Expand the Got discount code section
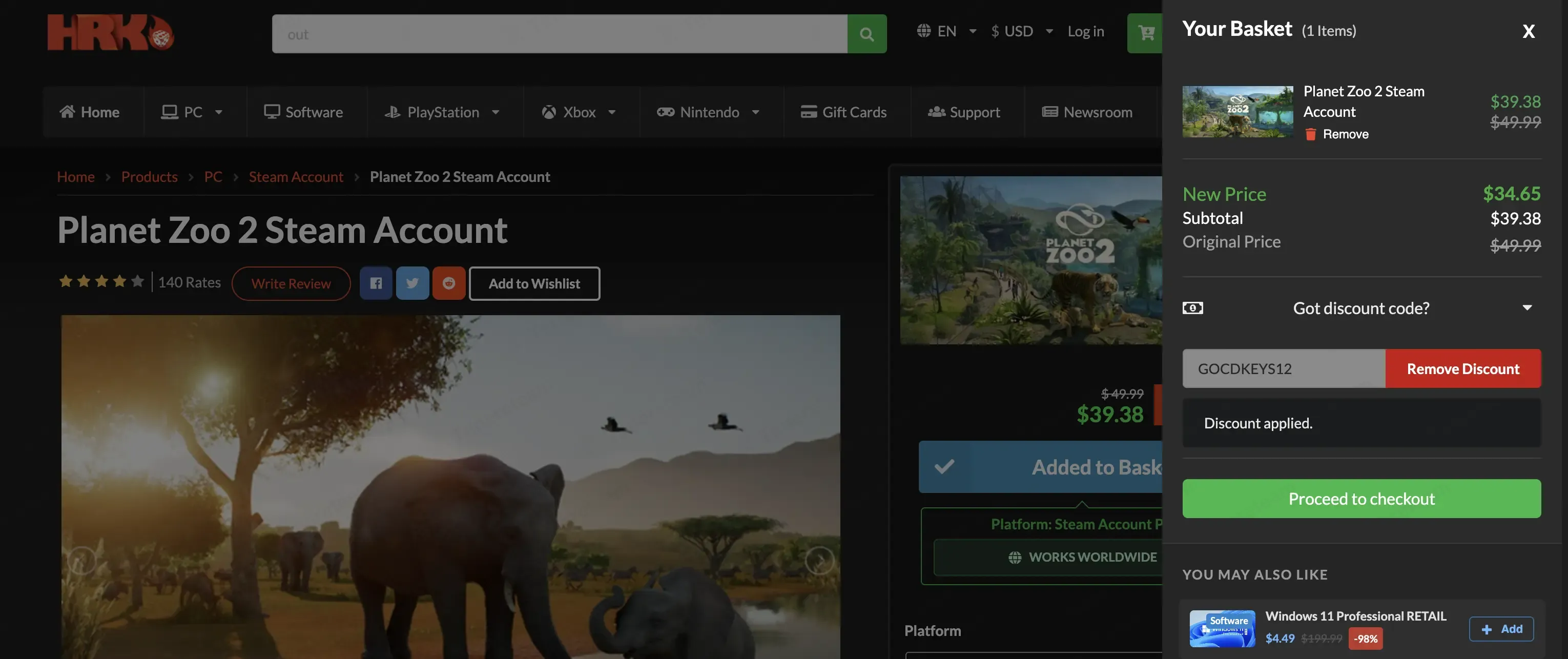This screenshot has width=1568, height=659. [1361, 308]
